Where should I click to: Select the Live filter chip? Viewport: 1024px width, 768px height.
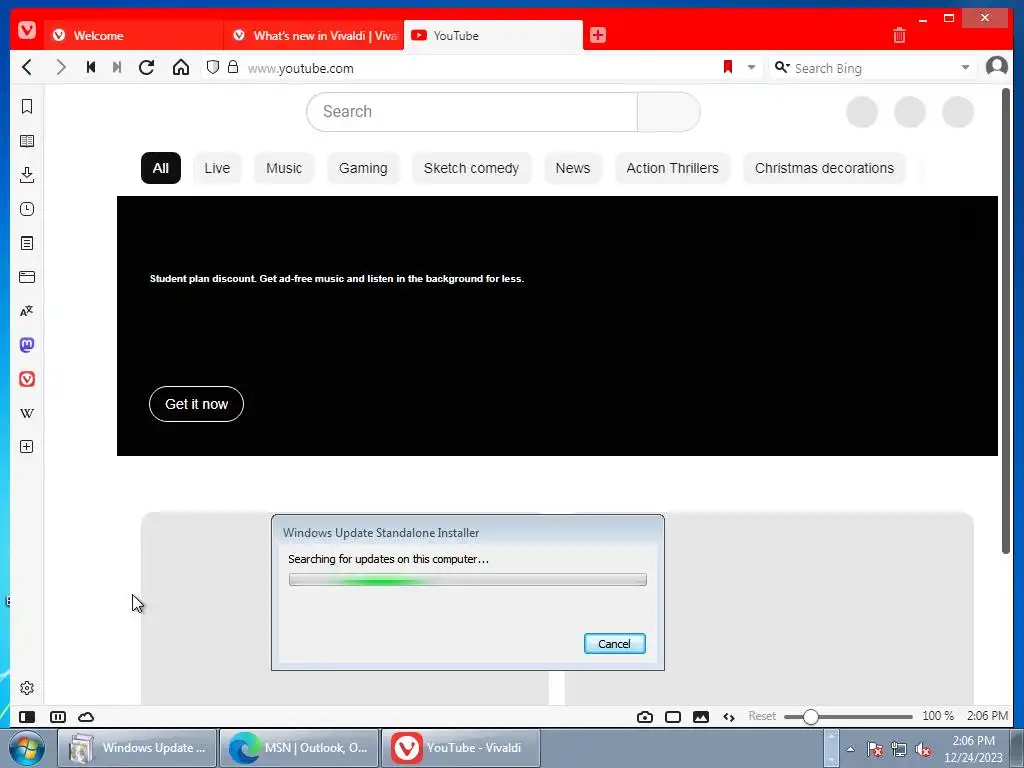point(217,168)
